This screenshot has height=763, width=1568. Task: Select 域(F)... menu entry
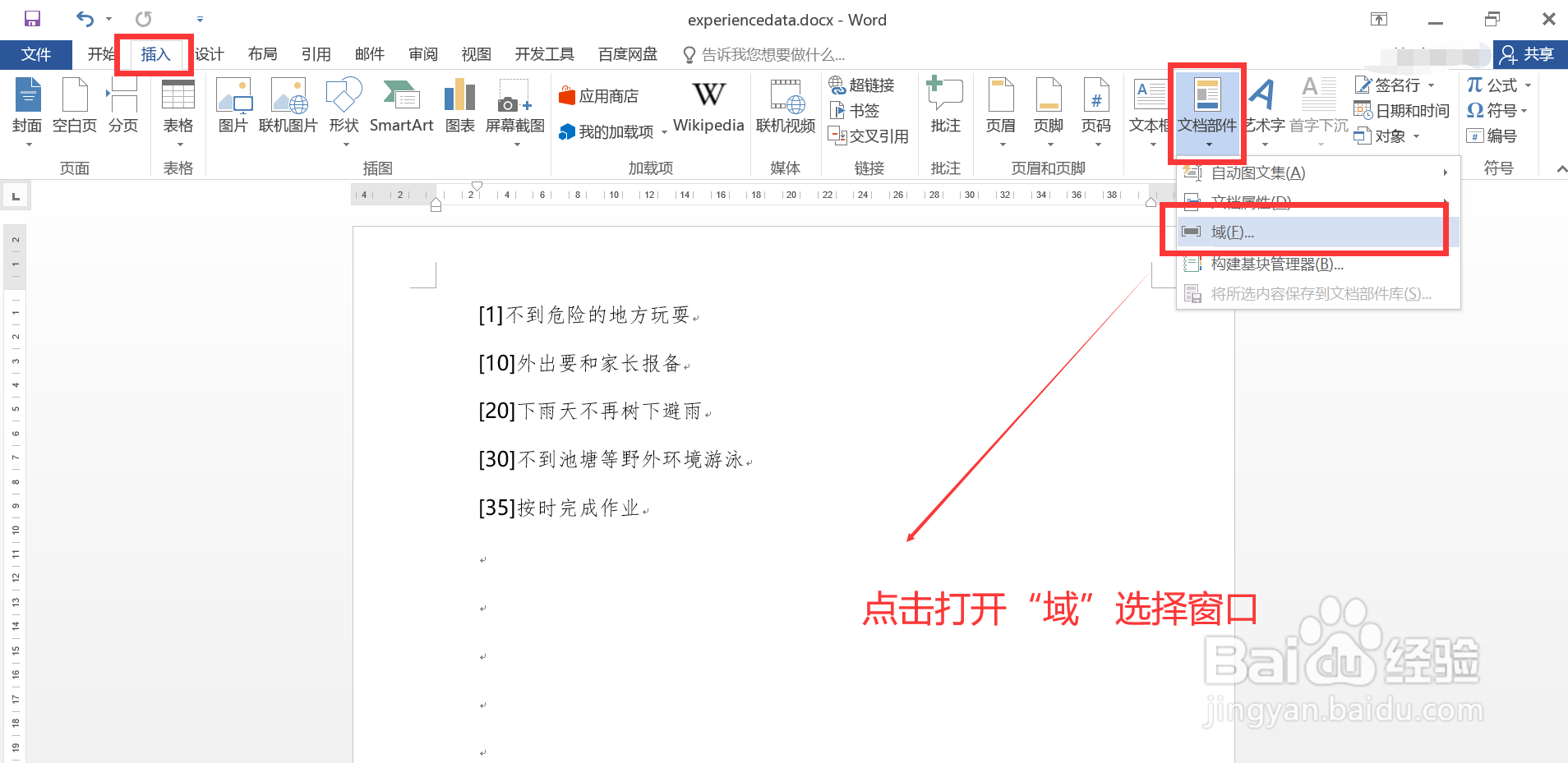click(1318, 232)
